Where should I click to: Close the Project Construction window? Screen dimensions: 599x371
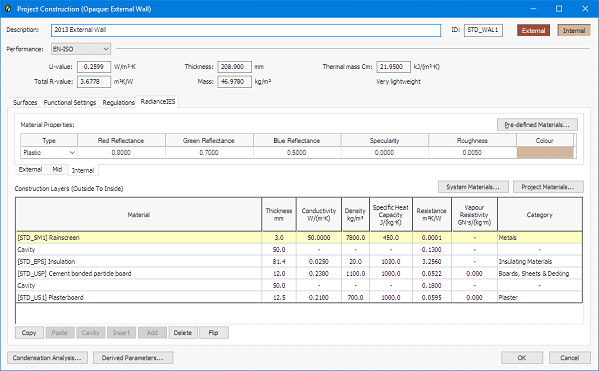coord(585,9)
